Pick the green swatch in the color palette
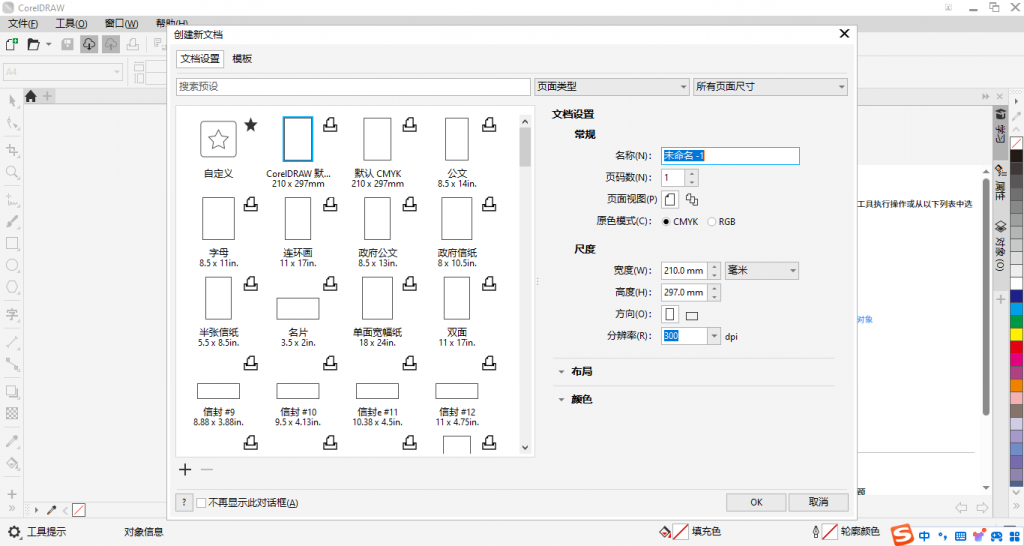Screen dimensions: 1024x546 pos(1016,321)
